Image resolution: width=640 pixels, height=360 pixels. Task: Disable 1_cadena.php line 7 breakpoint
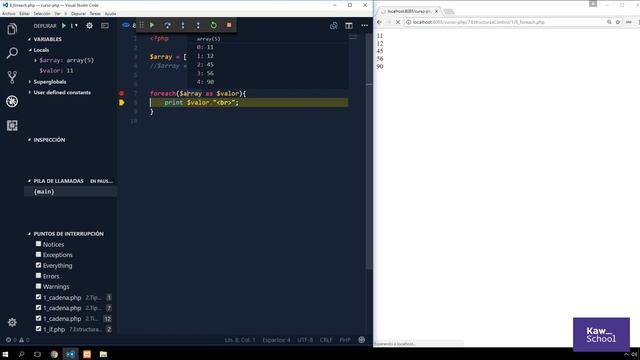point(38,307)
